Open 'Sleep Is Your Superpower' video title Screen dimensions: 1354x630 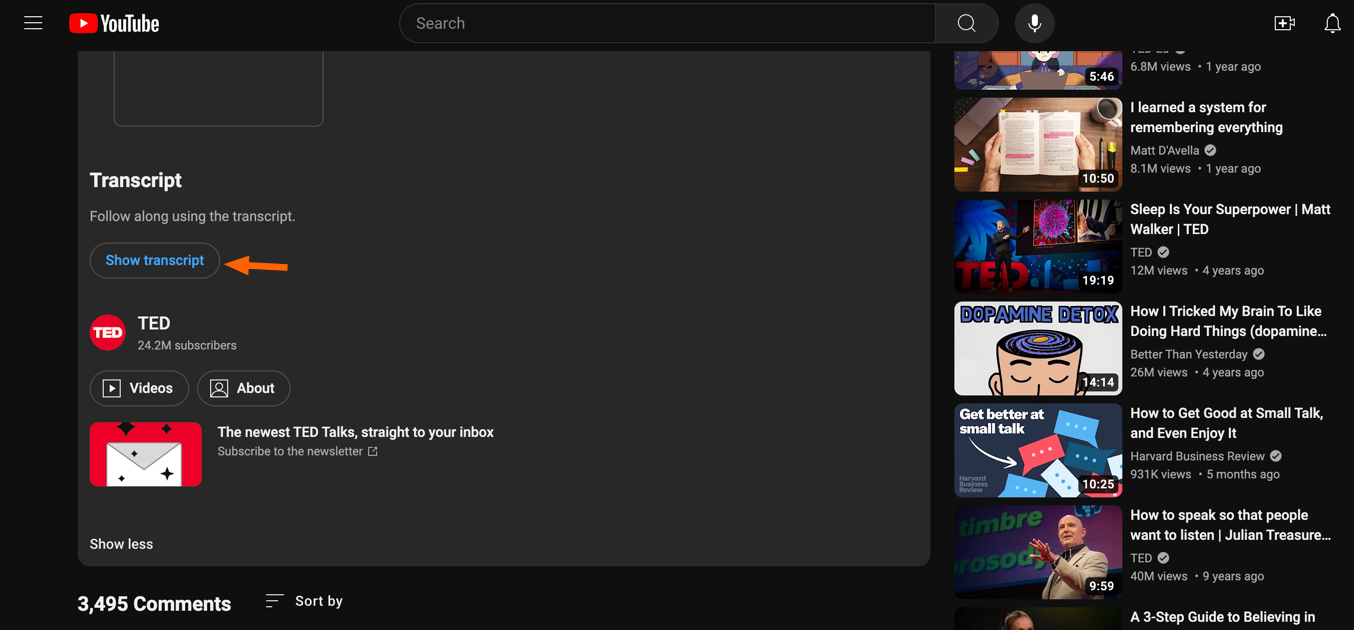(x=1230, y=219)
